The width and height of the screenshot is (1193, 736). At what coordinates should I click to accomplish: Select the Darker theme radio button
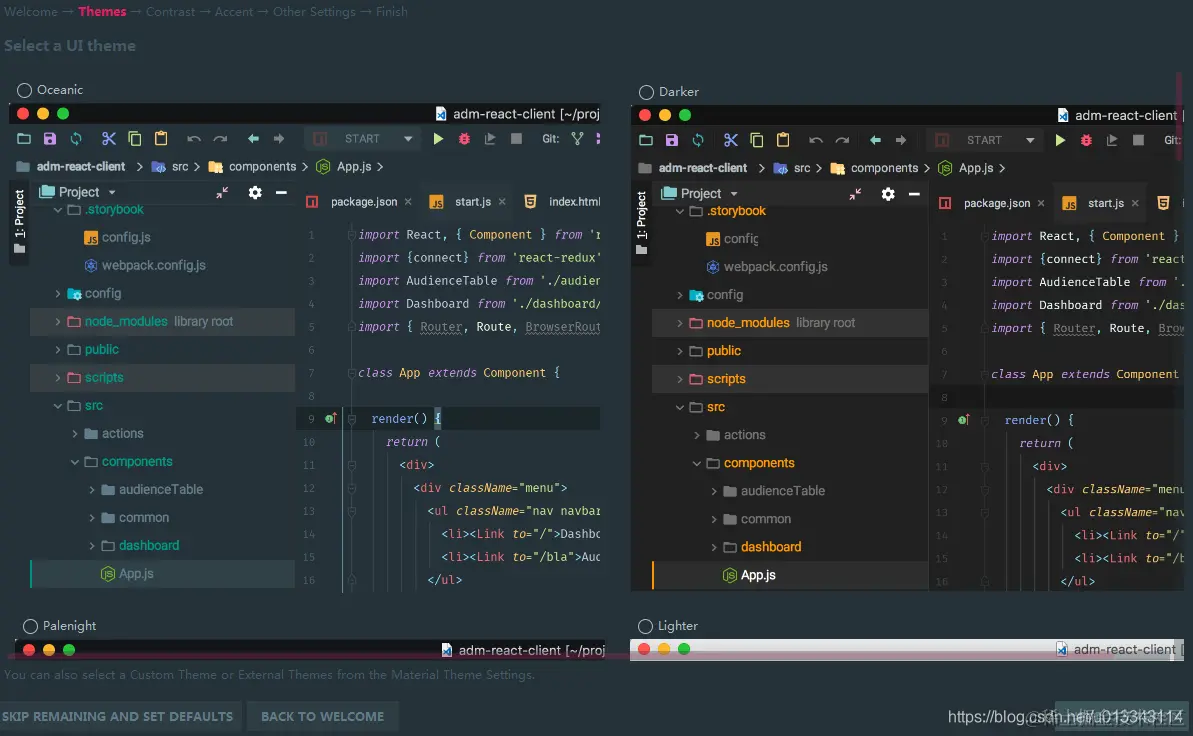click(x=646, y=92)
